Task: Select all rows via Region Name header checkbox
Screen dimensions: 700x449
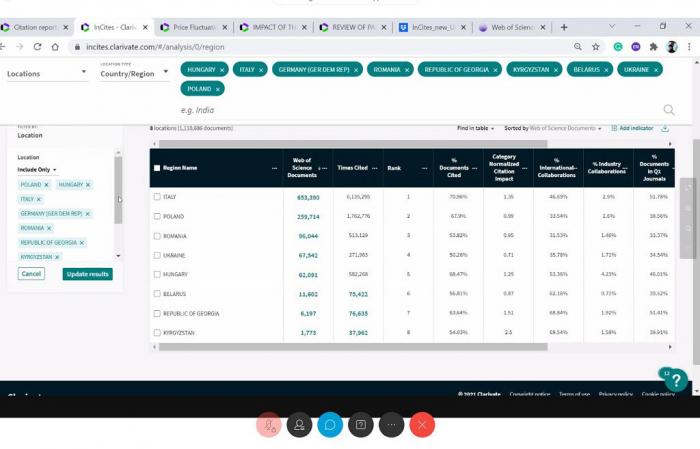Action: click(157, 168)
